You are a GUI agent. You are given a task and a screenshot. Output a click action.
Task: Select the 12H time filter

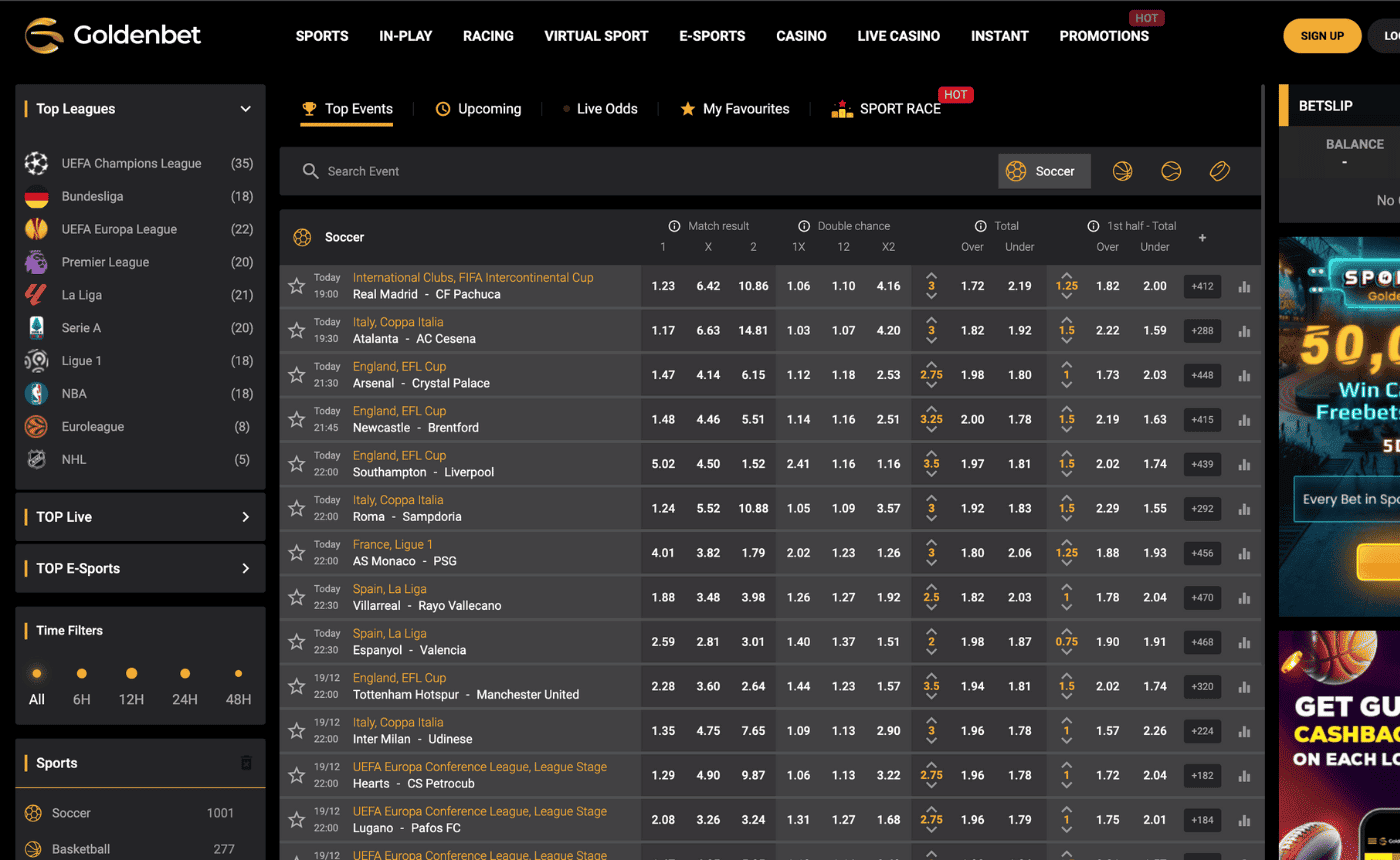[131, 686]
